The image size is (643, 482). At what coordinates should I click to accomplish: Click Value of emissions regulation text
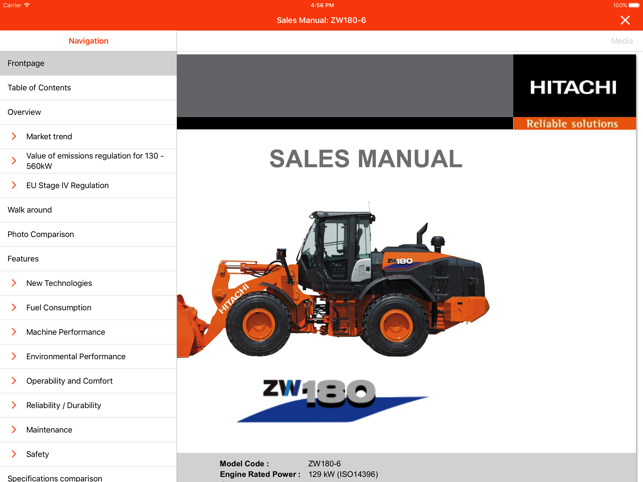(95, 161)
